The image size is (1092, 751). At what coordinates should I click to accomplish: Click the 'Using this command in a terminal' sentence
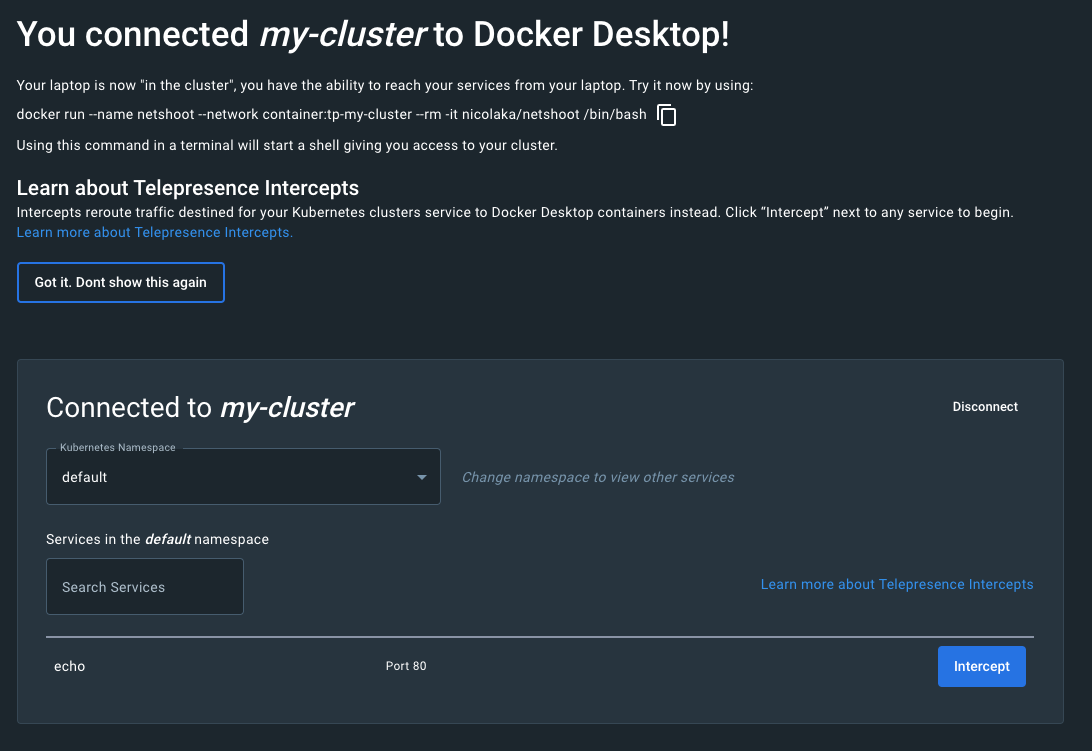(x=286, y=146)
